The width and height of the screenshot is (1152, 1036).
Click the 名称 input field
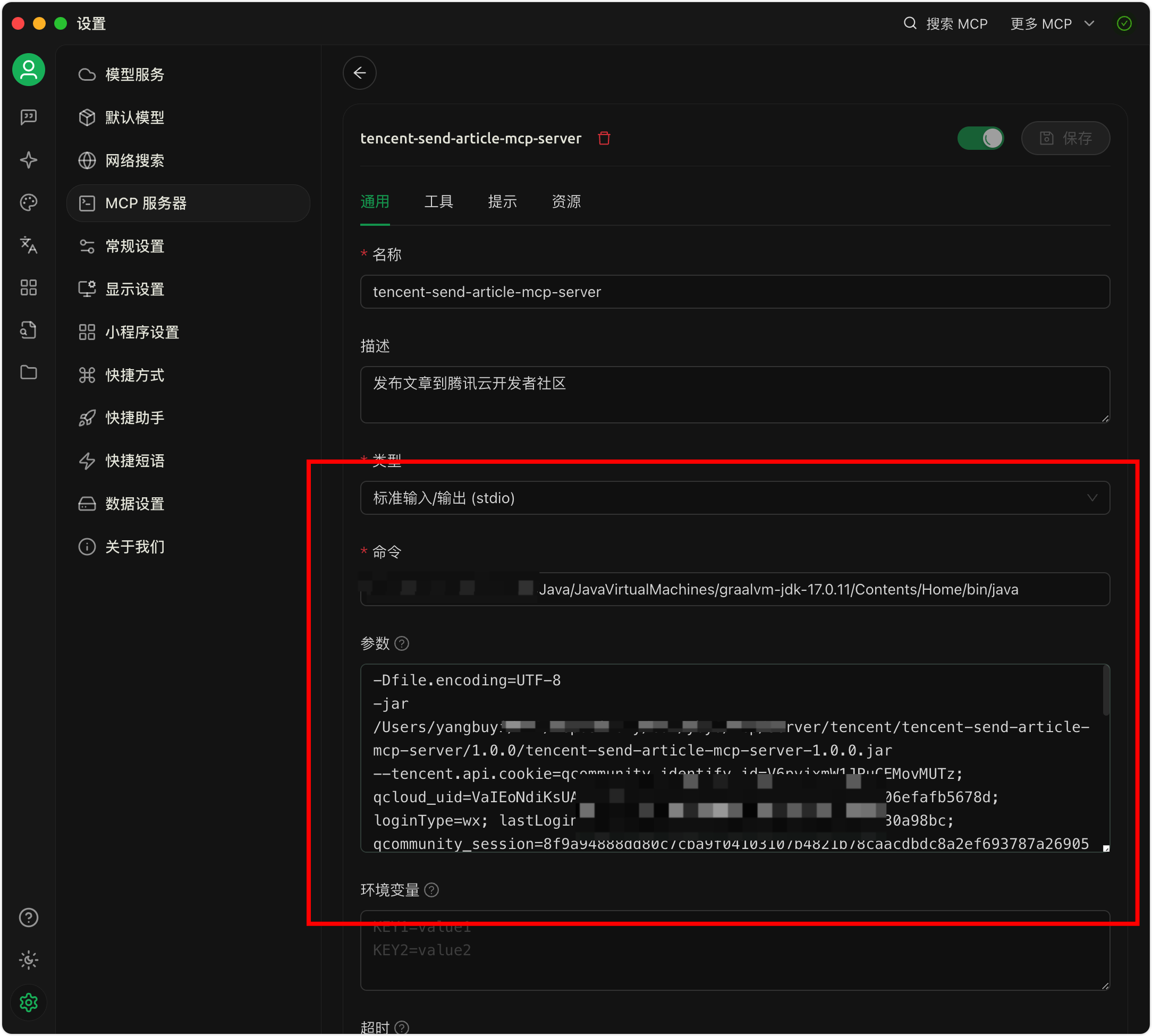tap(735, 292)
